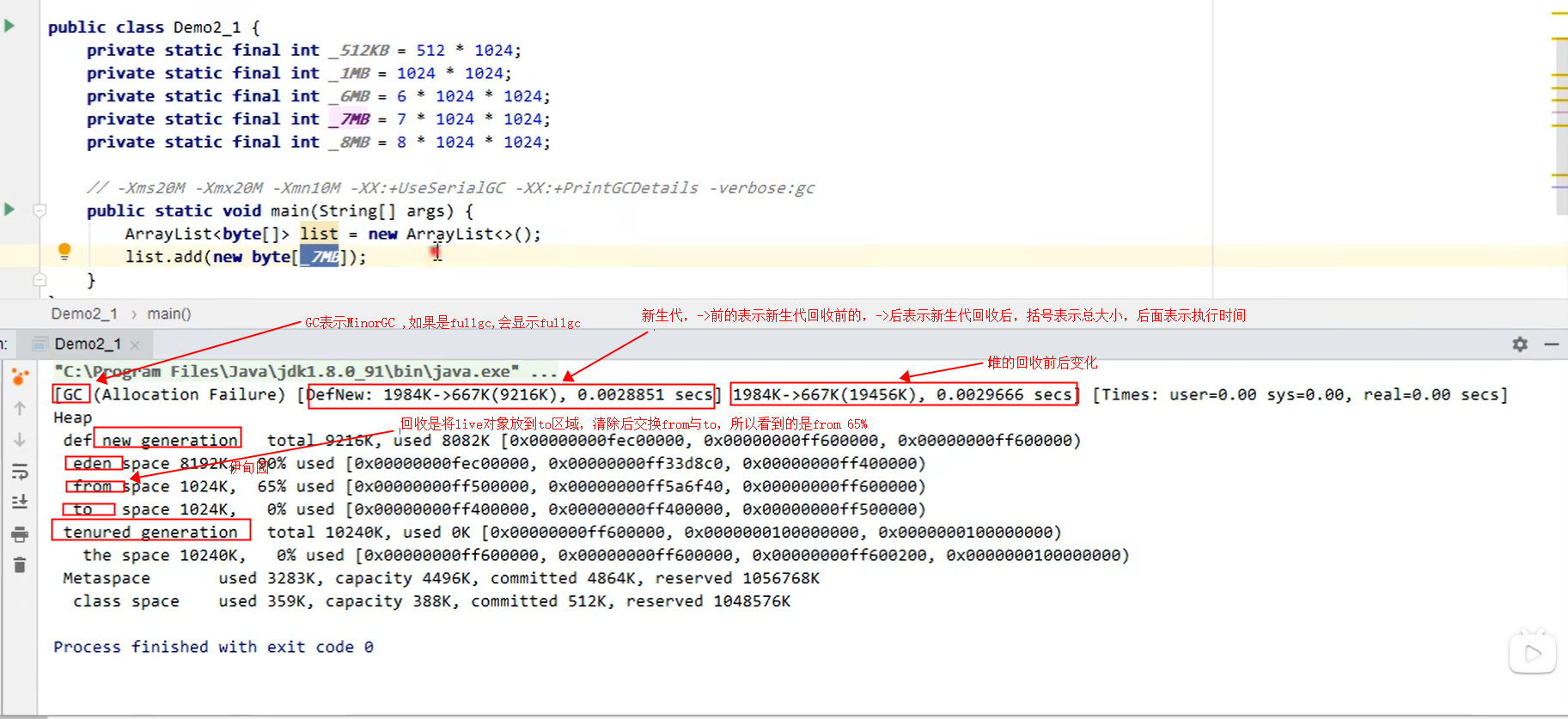Screen dimensions: 1568x719
Task: Click the down arrow in Run sidebar
Action: click(x=20, y=440)
